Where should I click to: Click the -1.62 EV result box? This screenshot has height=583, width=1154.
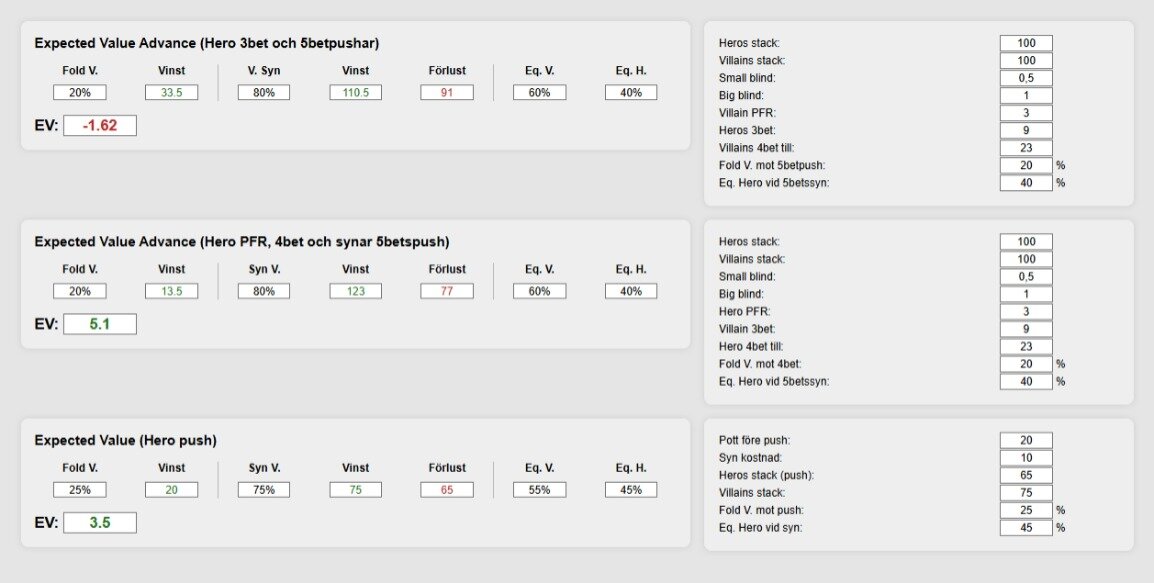point(100,126)
